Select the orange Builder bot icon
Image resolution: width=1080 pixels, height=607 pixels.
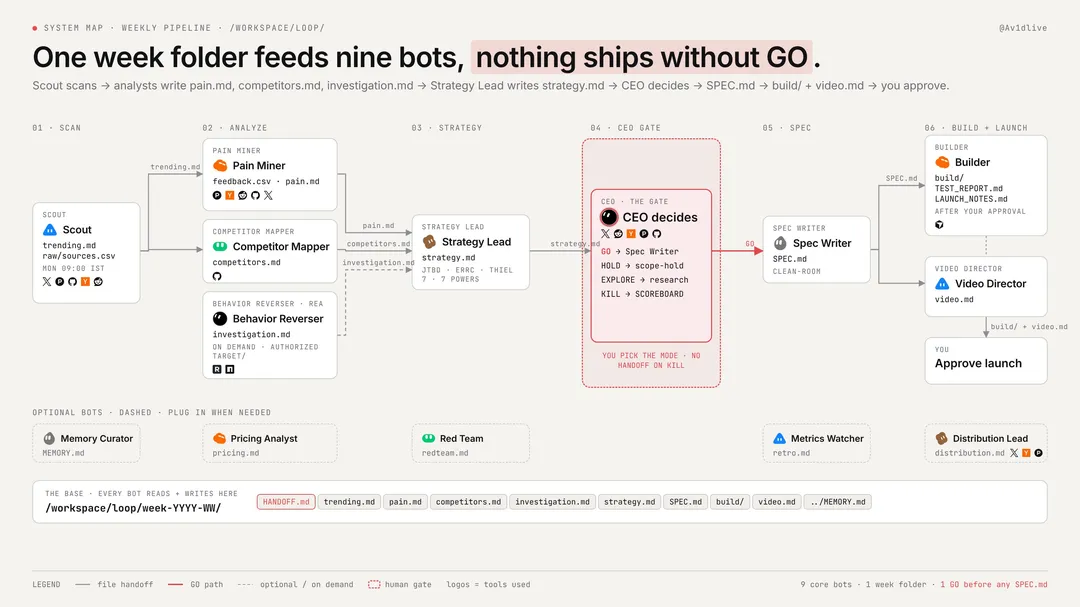click(942, 162)
